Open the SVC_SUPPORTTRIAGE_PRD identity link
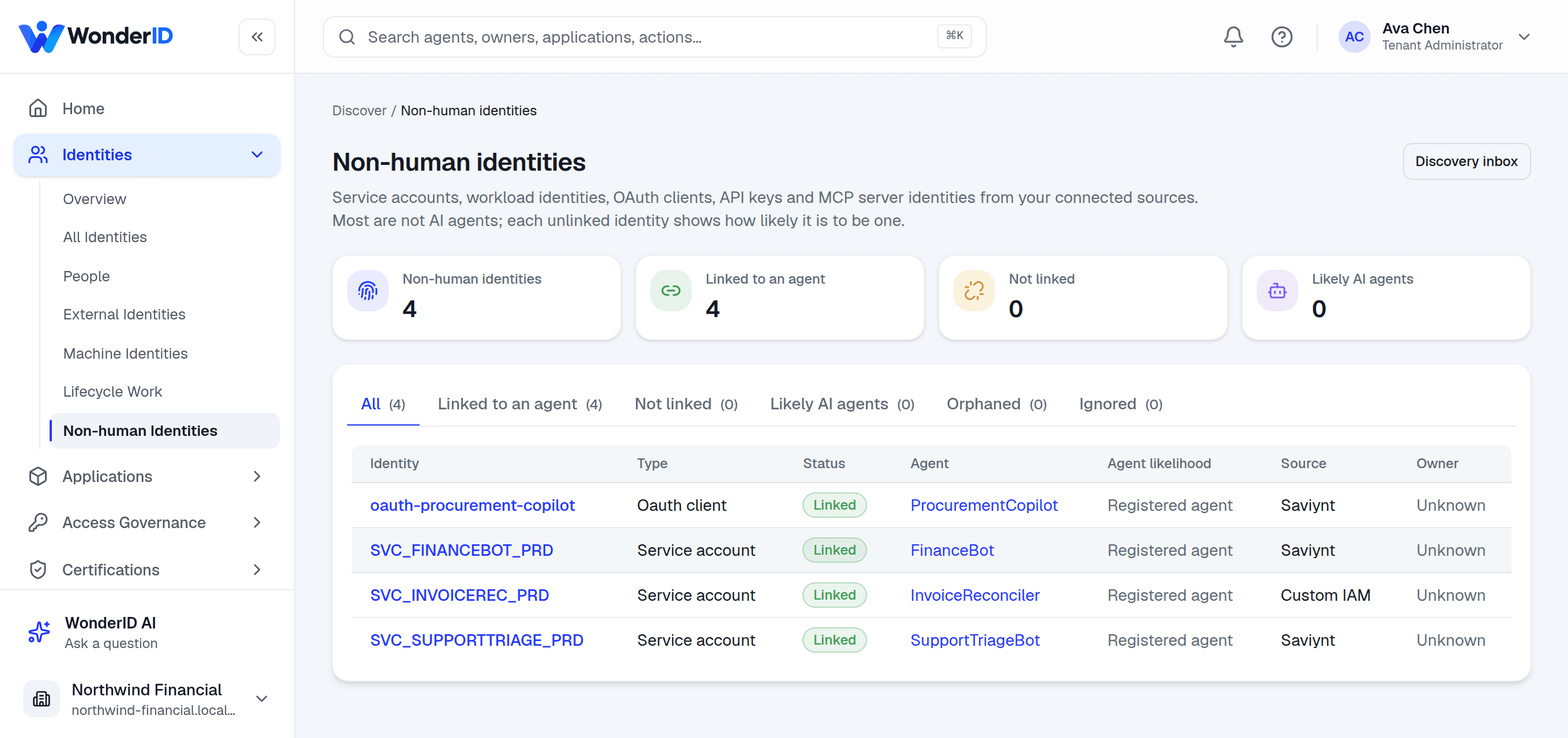 [476, 640]
